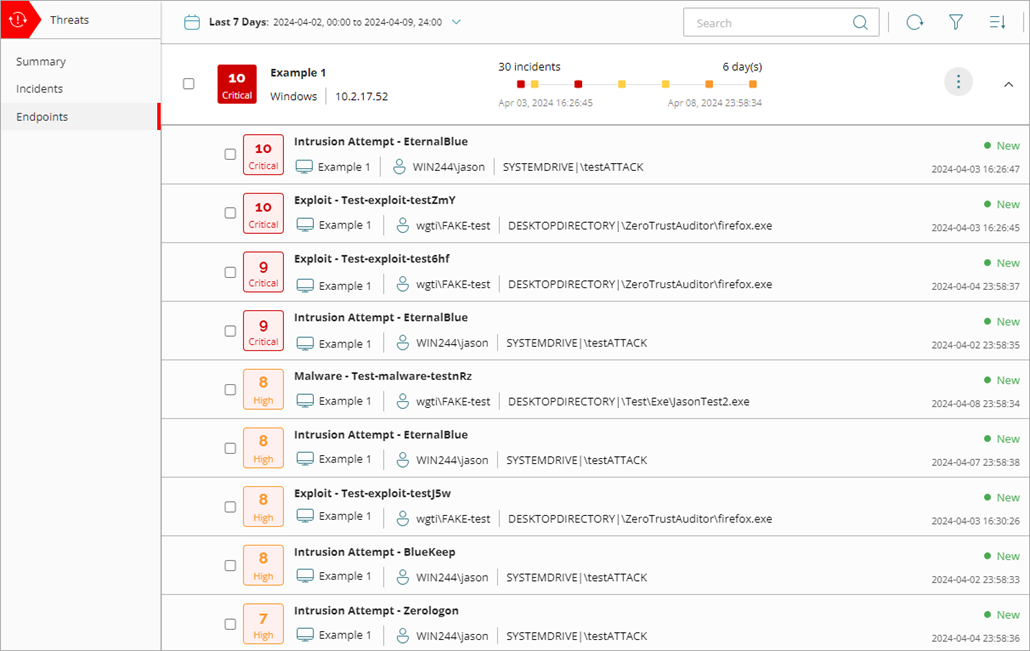The width and height of the screenshot is (1030, 651).
Task: Click the refresh icon to reload threats
Action: pos(914,22)
